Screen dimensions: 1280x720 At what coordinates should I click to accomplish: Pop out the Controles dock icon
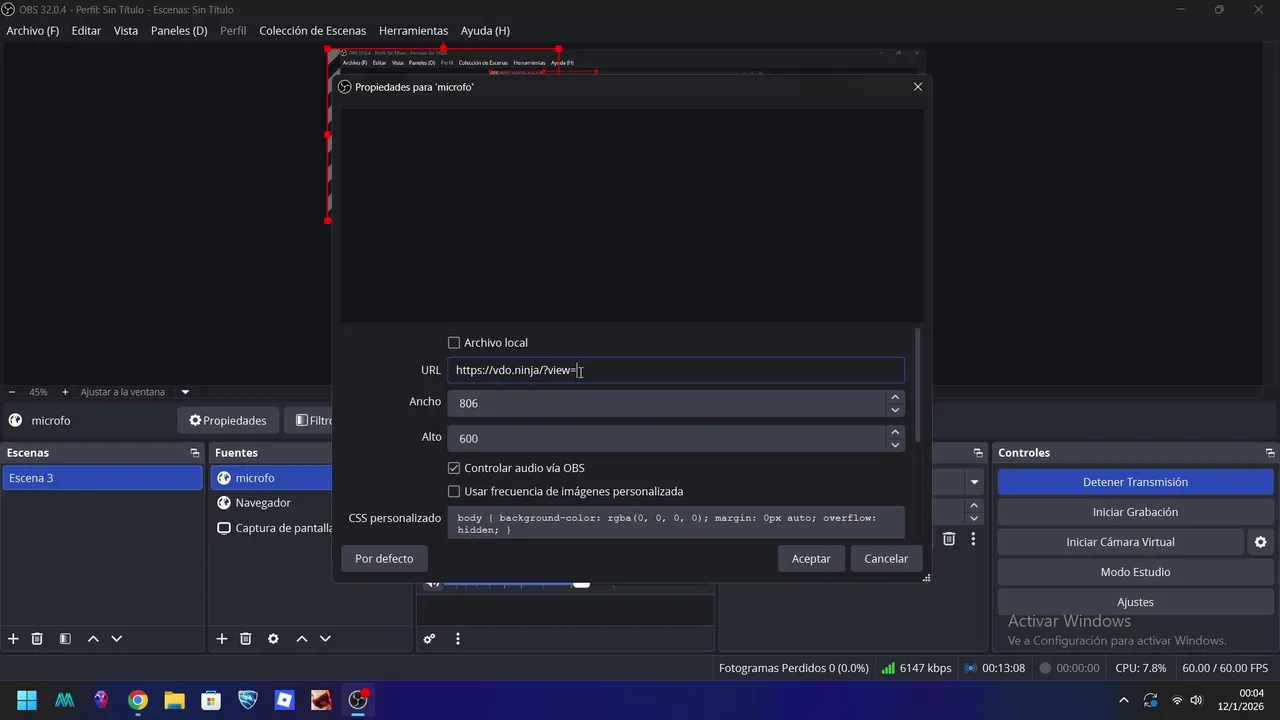tap(1270, 453)
